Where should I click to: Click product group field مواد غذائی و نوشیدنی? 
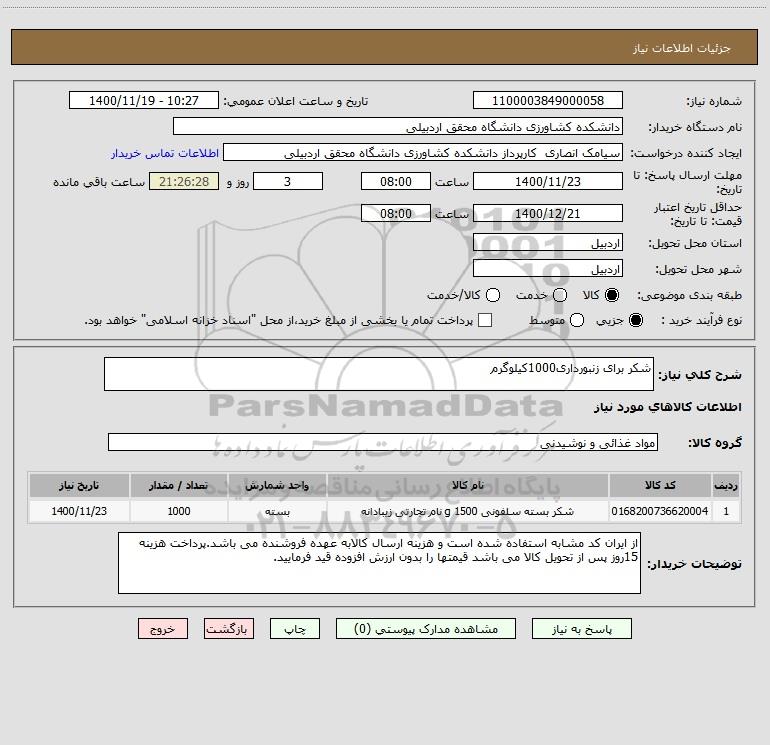(x=383, y=442)
